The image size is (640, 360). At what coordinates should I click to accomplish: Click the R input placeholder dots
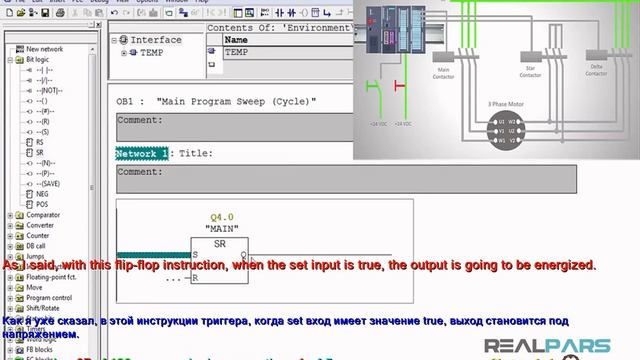coord(173,279)
